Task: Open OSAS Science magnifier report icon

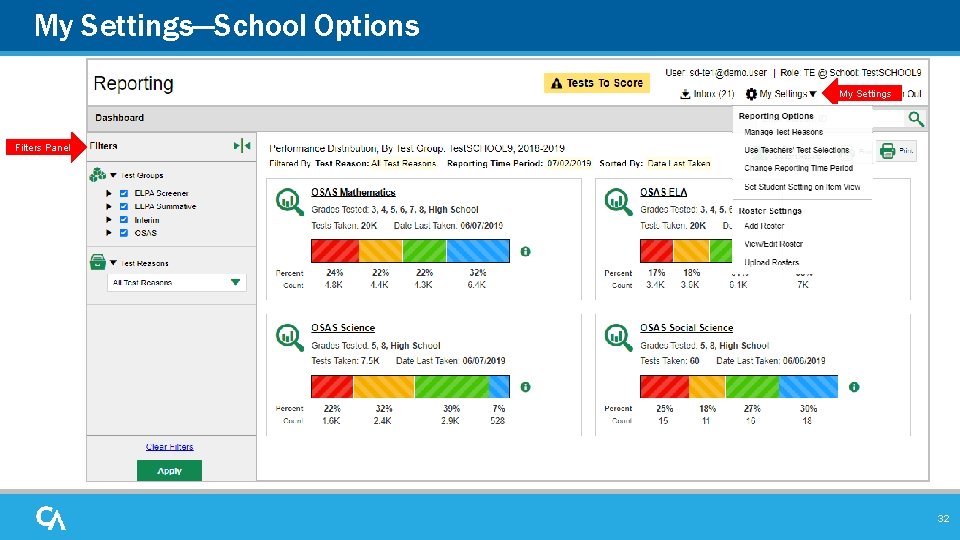Action: 290,337
